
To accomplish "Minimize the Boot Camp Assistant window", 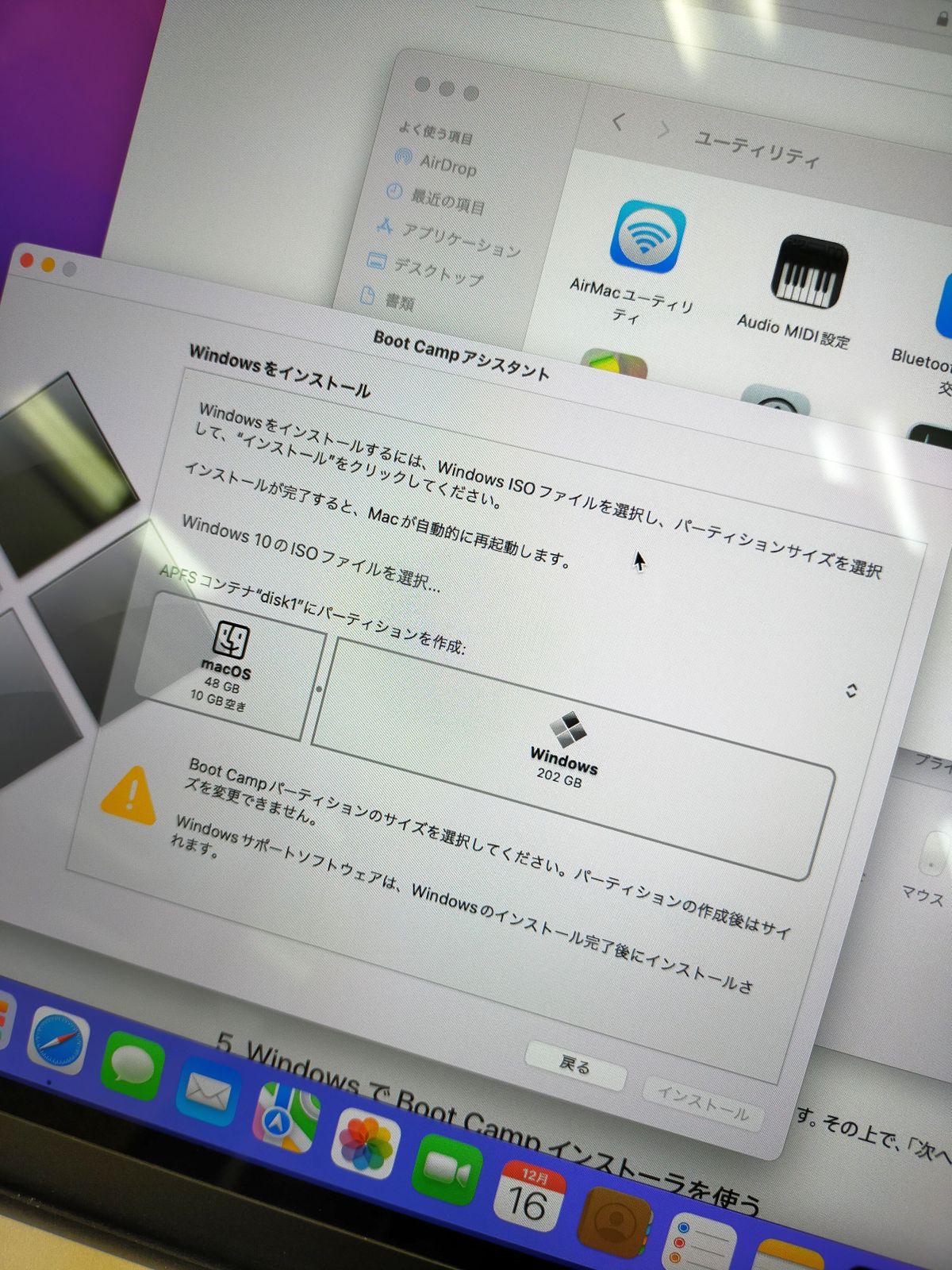I will (48, 264).
